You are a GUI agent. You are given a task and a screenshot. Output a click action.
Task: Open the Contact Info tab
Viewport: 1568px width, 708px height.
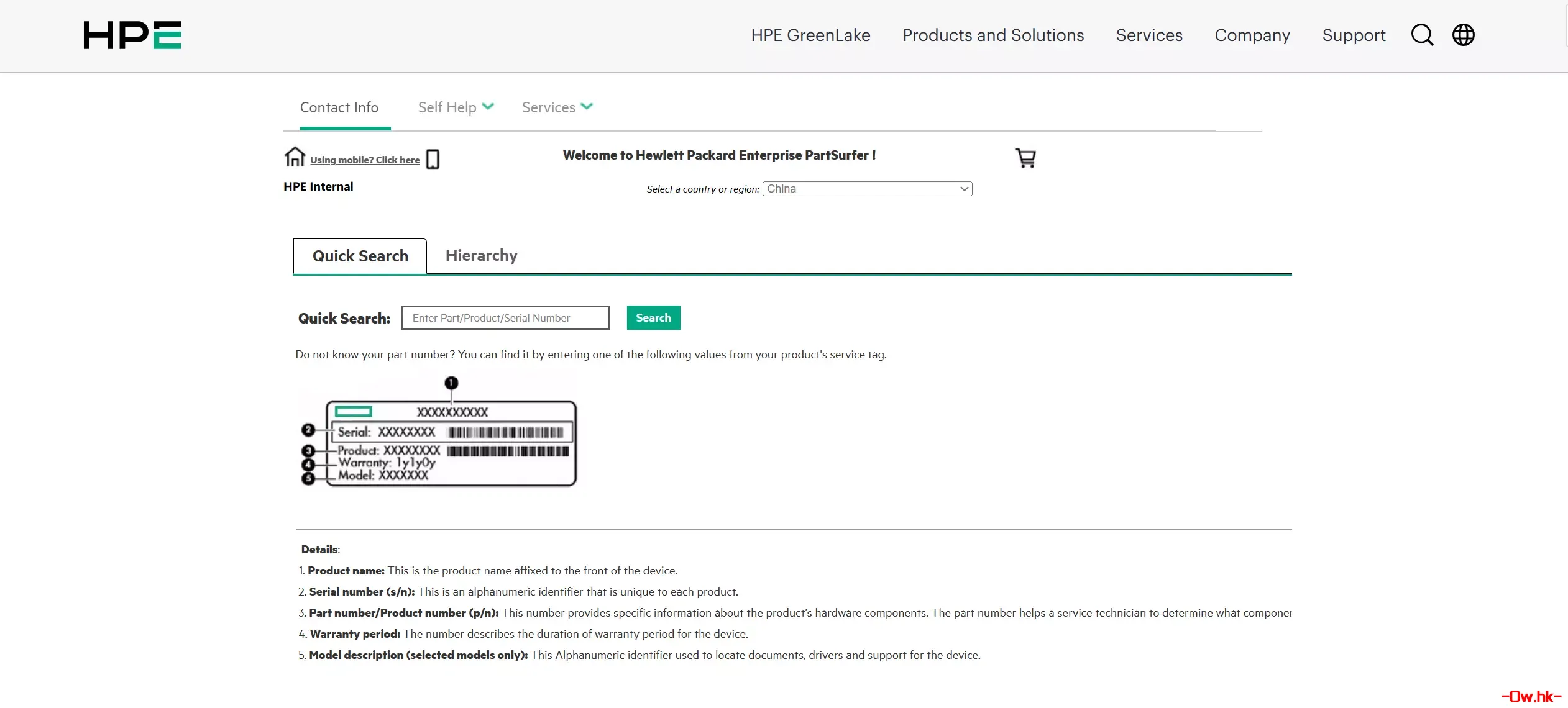coord(339,107)
